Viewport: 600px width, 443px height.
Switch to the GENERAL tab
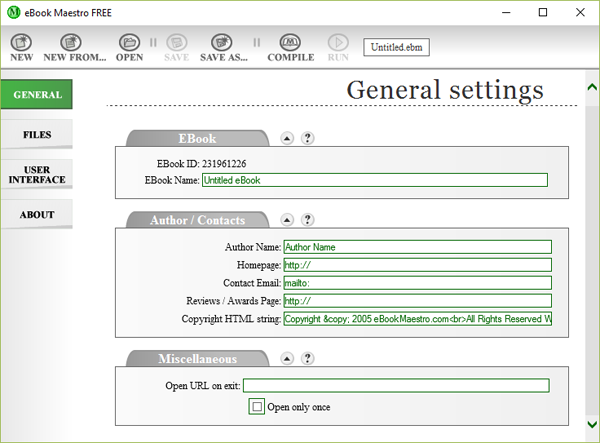coord(37,94)
